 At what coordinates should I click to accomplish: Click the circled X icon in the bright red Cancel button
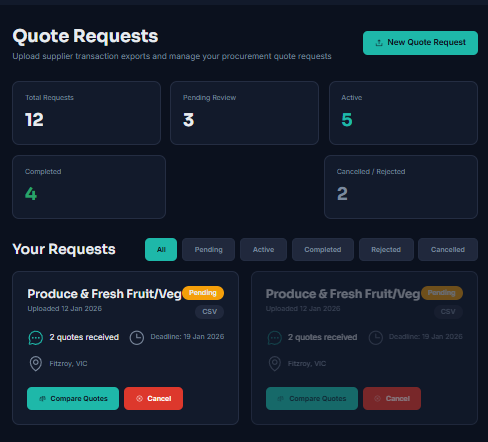139,399
